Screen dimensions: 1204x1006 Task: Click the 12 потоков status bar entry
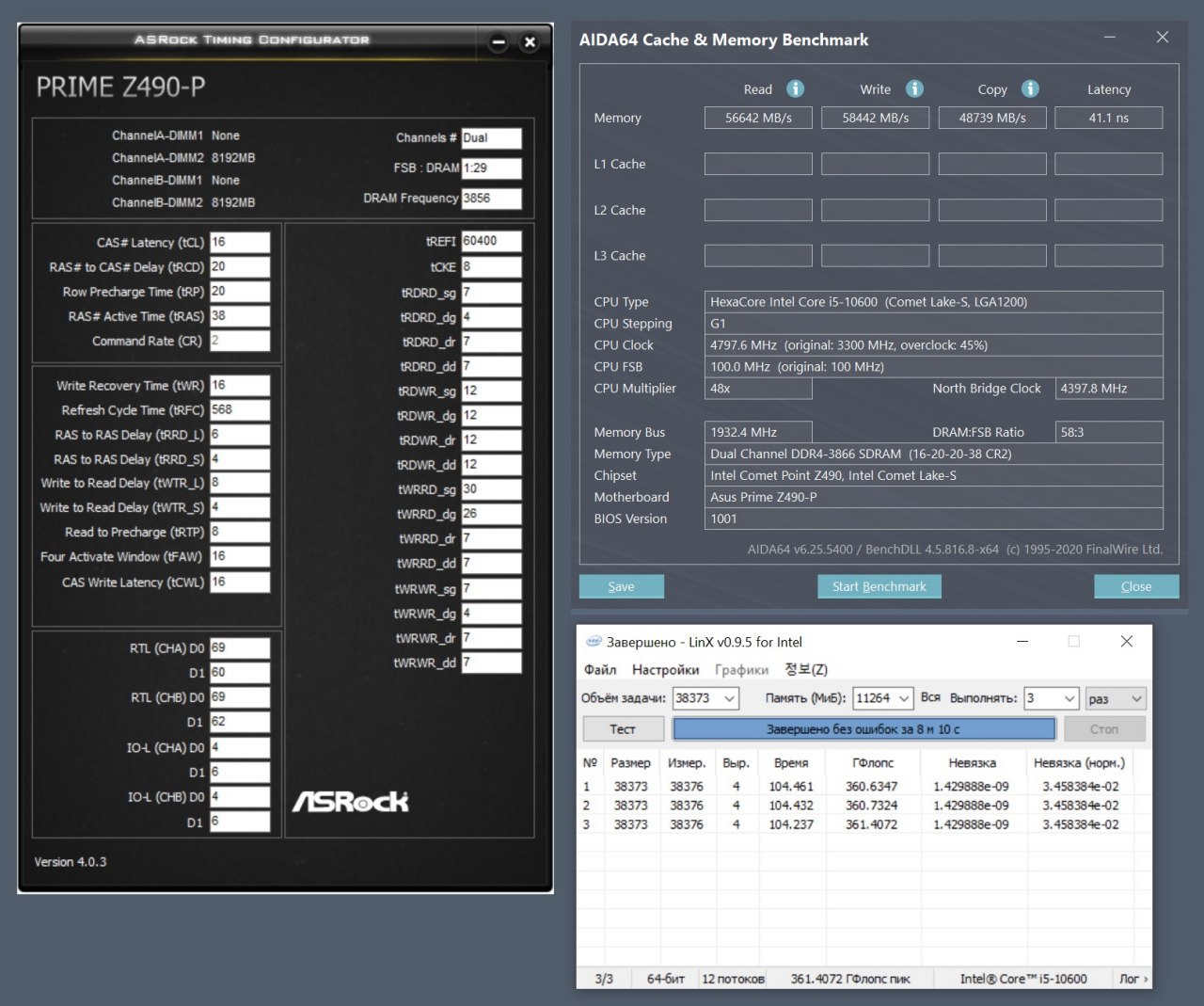(734, 979)
